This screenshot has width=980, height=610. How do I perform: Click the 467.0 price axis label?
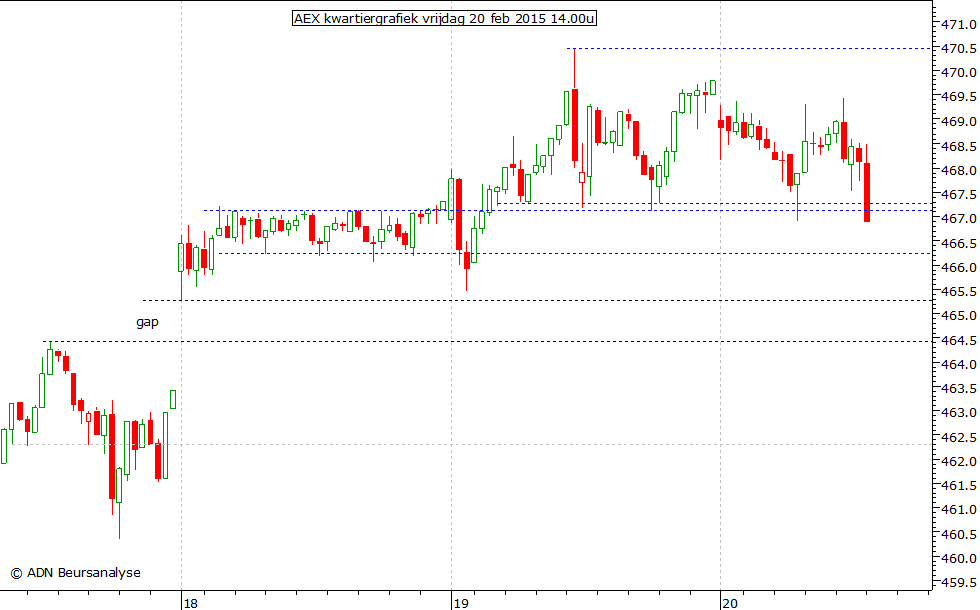coord(959,219)
